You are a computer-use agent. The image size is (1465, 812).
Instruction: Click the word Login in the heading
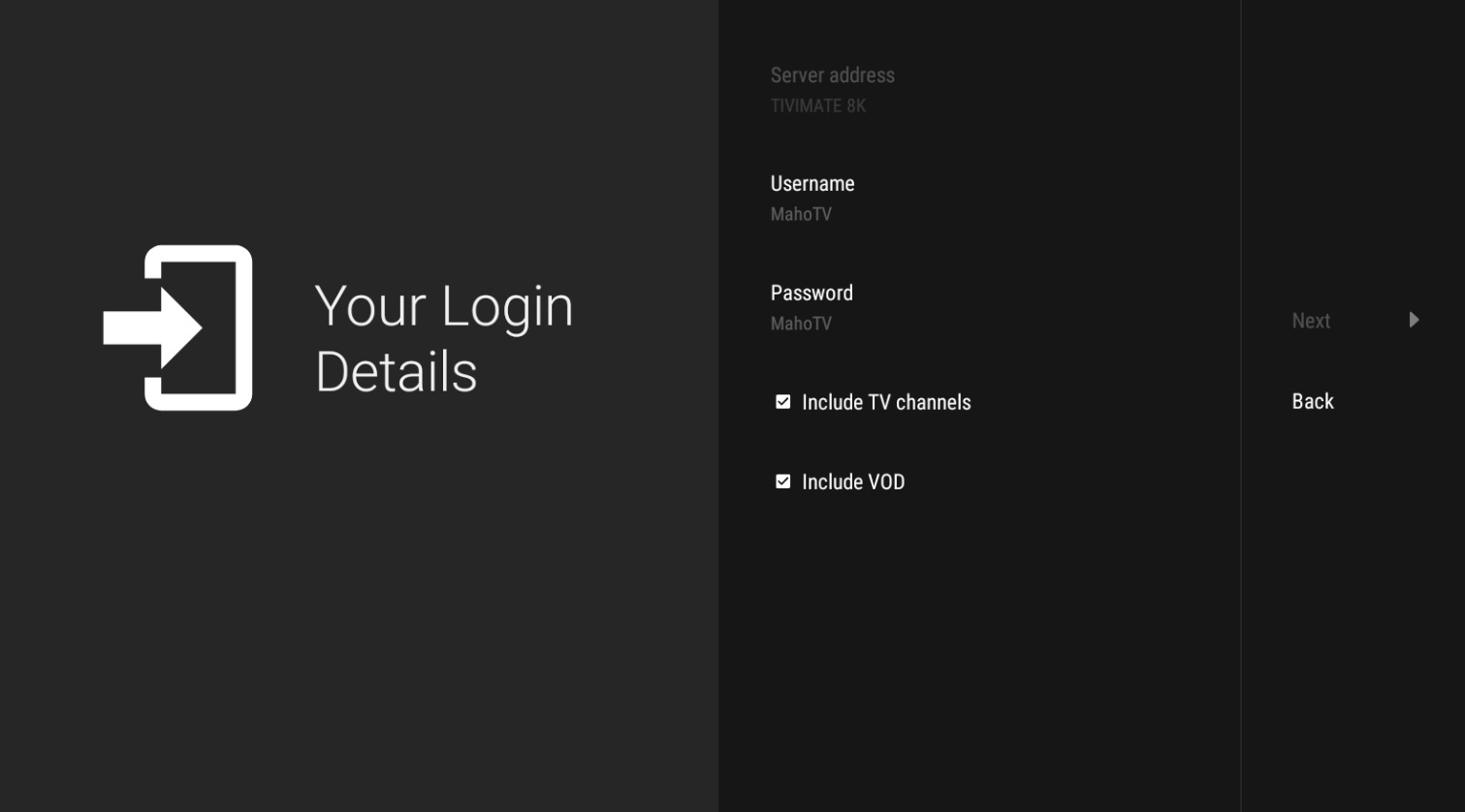[x=506, y=306]
